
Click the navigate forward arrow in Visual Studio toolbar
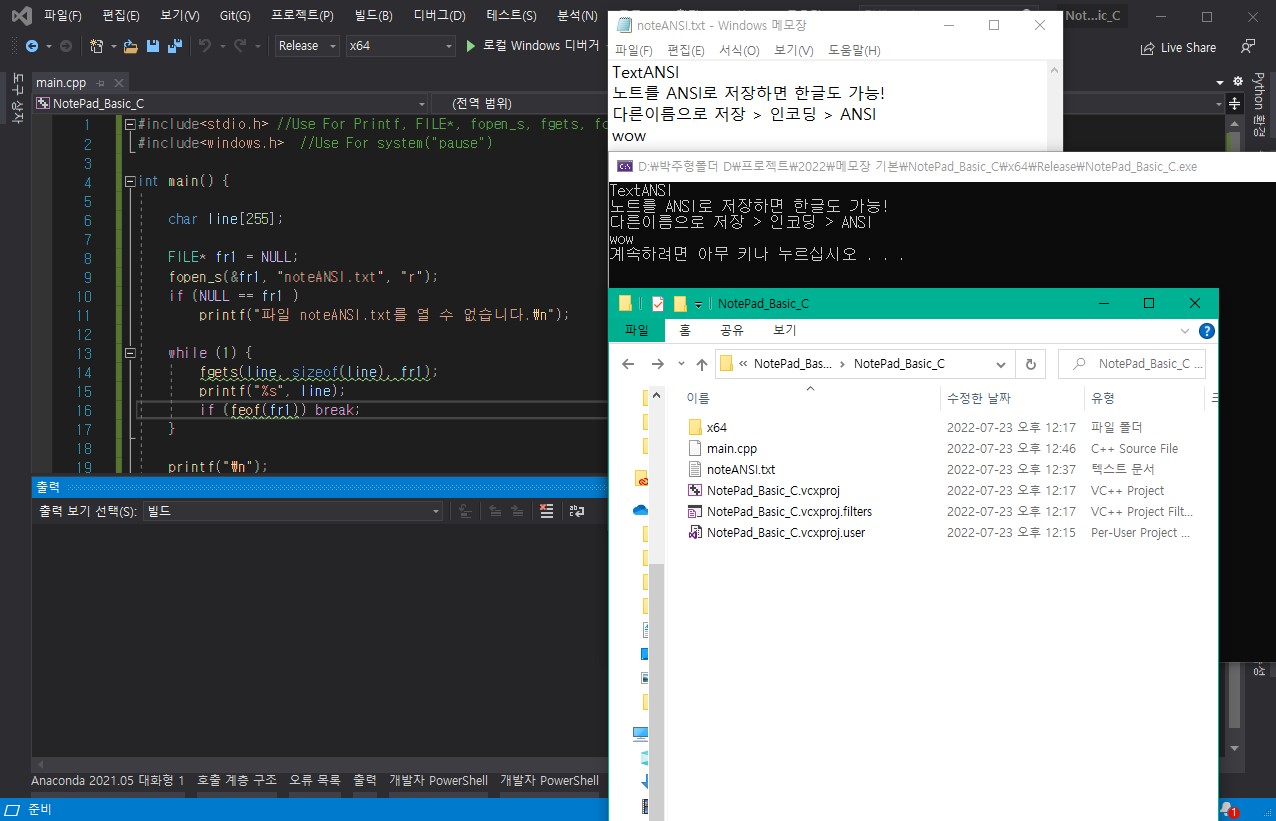tap(65, 46)
